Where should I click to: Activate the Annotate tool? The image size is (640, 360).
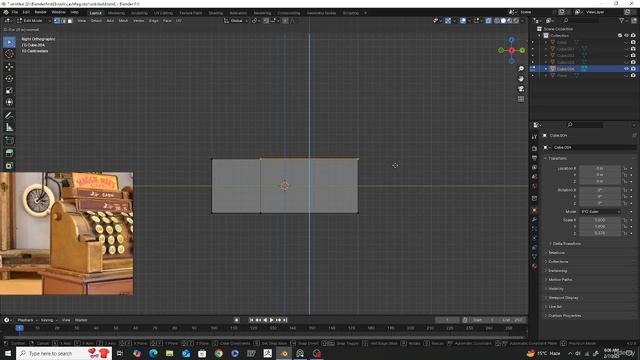tap(9, 116)
